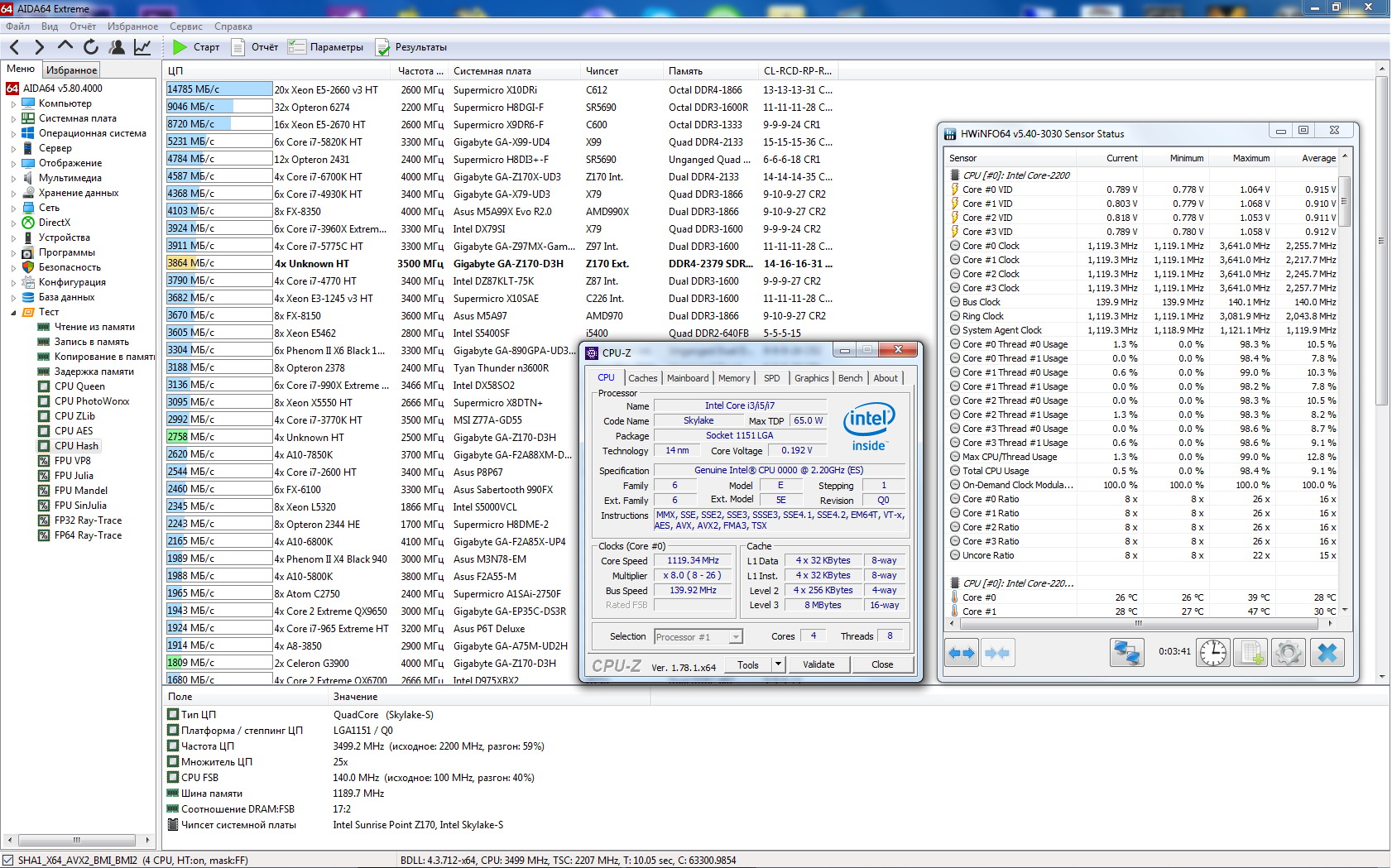Viewport: 1392px width, 868px height.
Task: Expand HWiNFO sensor window with the double-arrow icon
Action: 962,653
